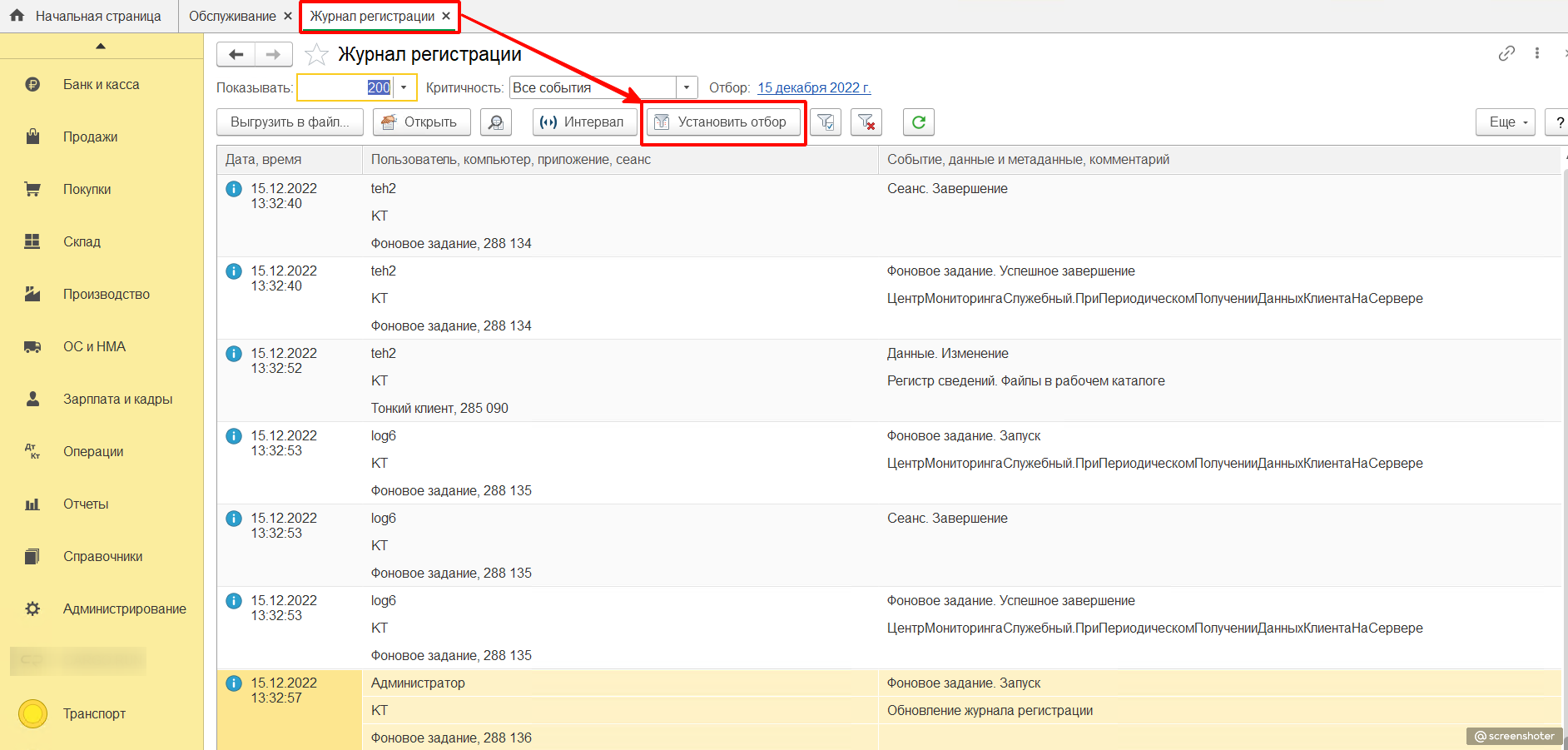Viewport: 1568px width, 750px height.
Task: Open Операции section
Action: [x=102, y=452]
